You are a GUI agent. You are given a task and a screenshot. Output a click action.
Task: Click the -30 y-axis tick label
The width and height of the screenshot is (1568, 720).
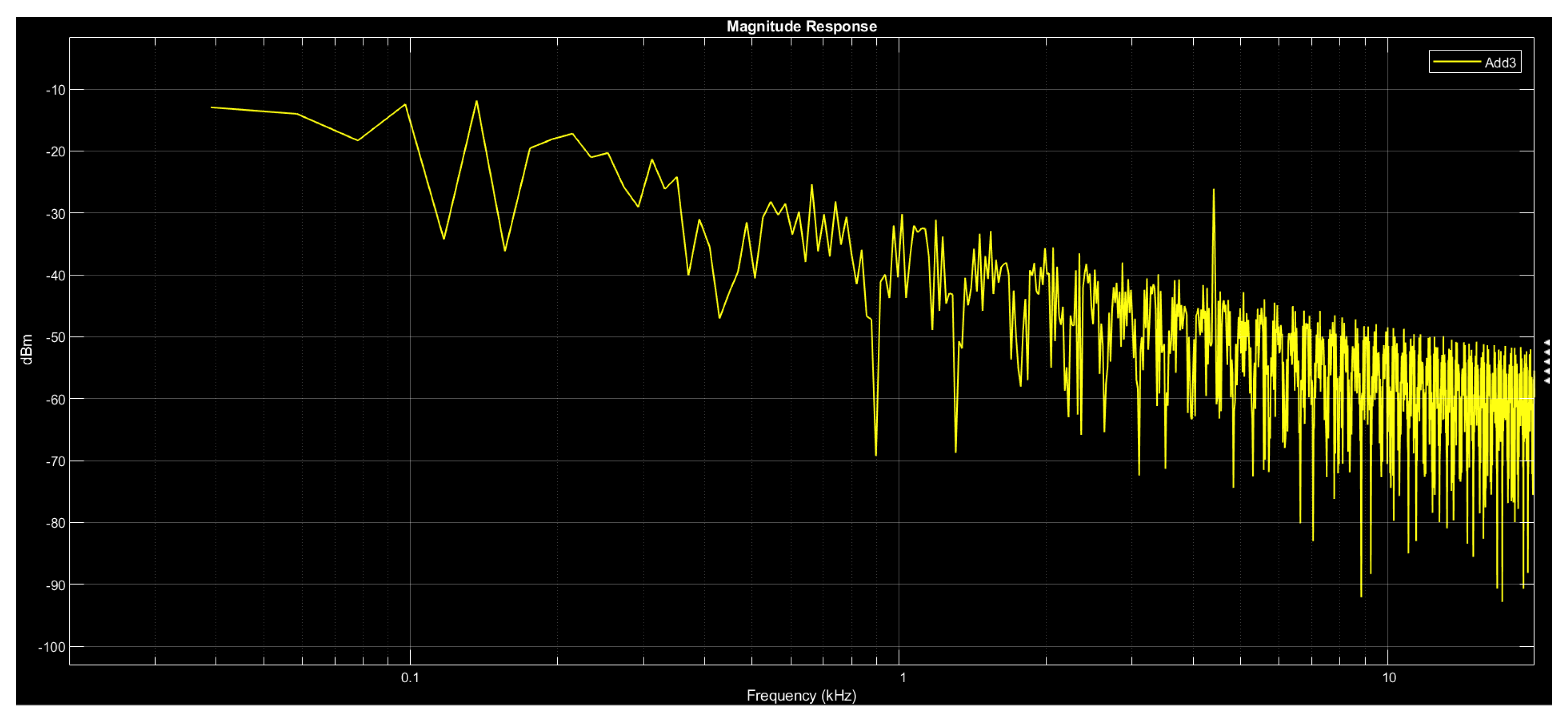tap(56, 214)
